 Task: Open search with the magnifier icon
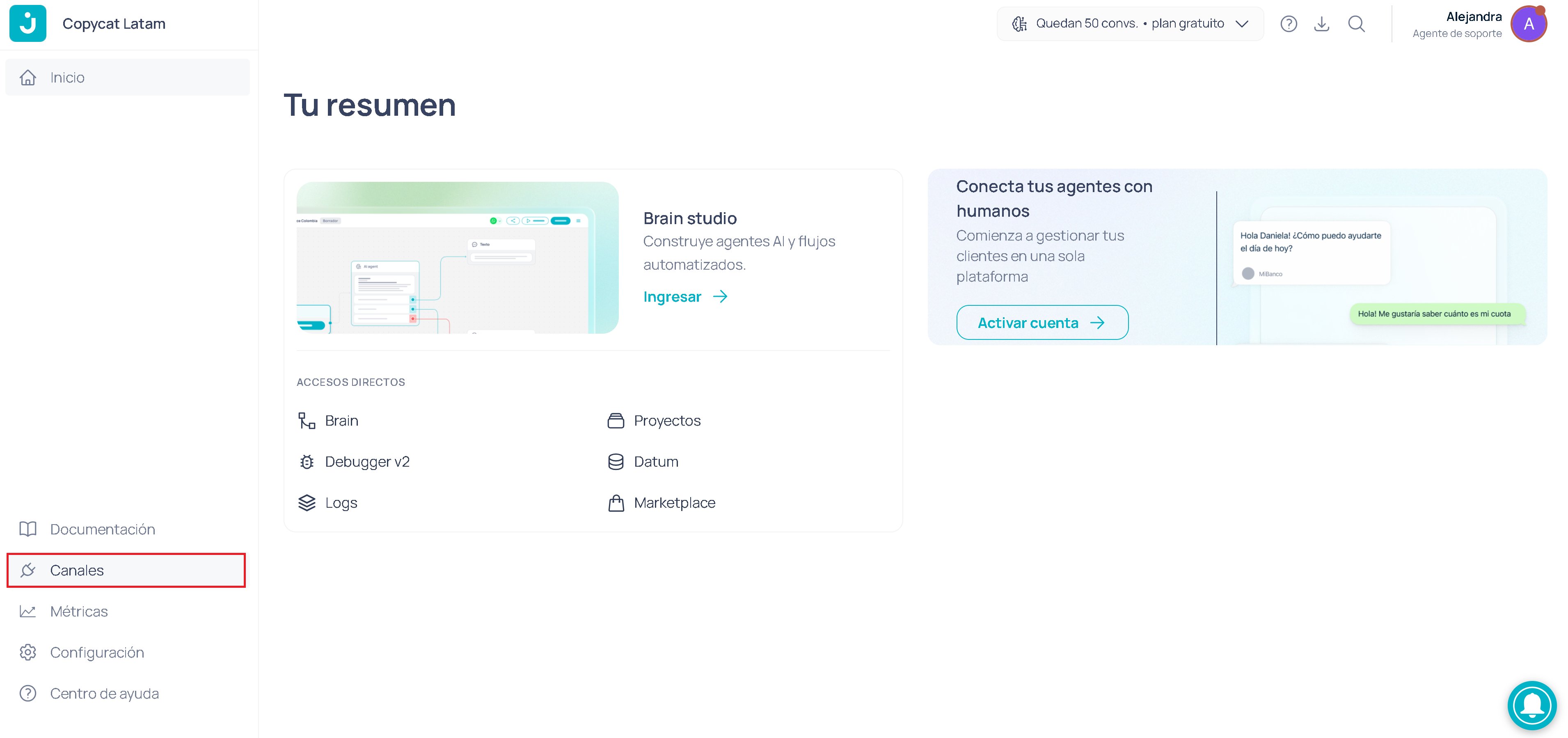pos(1356,24)
